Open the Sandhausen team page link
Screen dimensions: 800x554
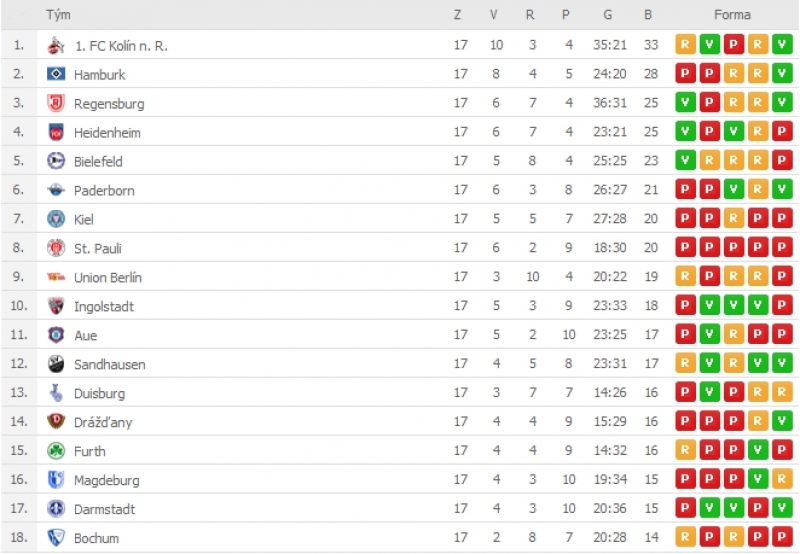tap(110, 364)
